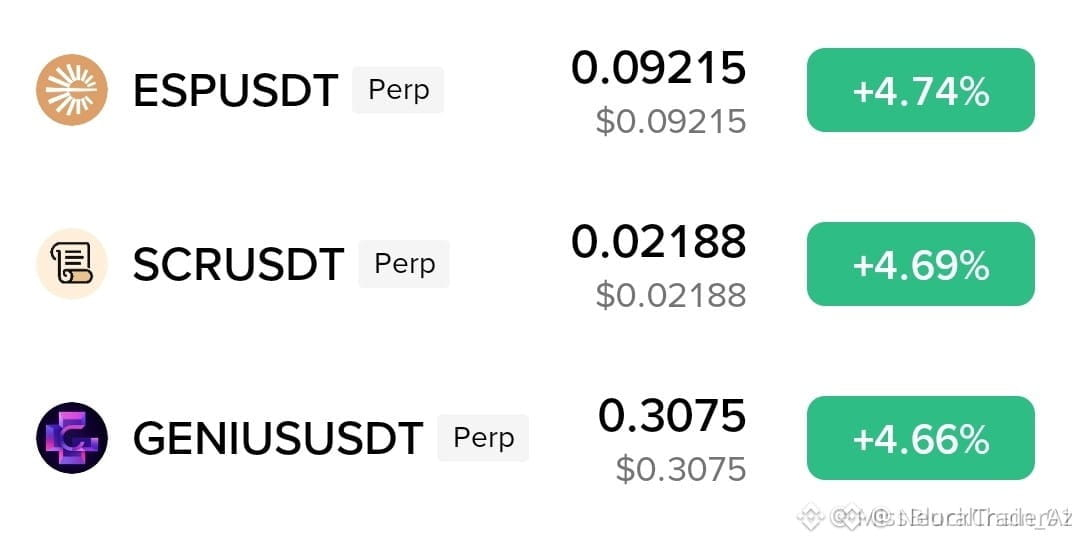Image resolution: width=1080 pixels, height=542 pixels.
Task: Toggle the +4.69% change badge
Action: point(920,264)
